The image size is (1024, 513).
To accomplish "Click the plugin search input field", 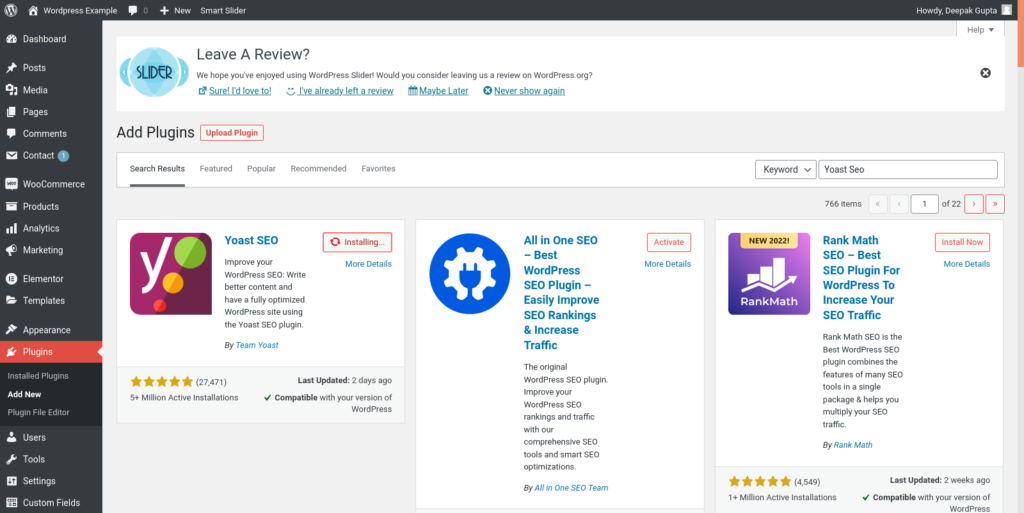I will [907, 170].
